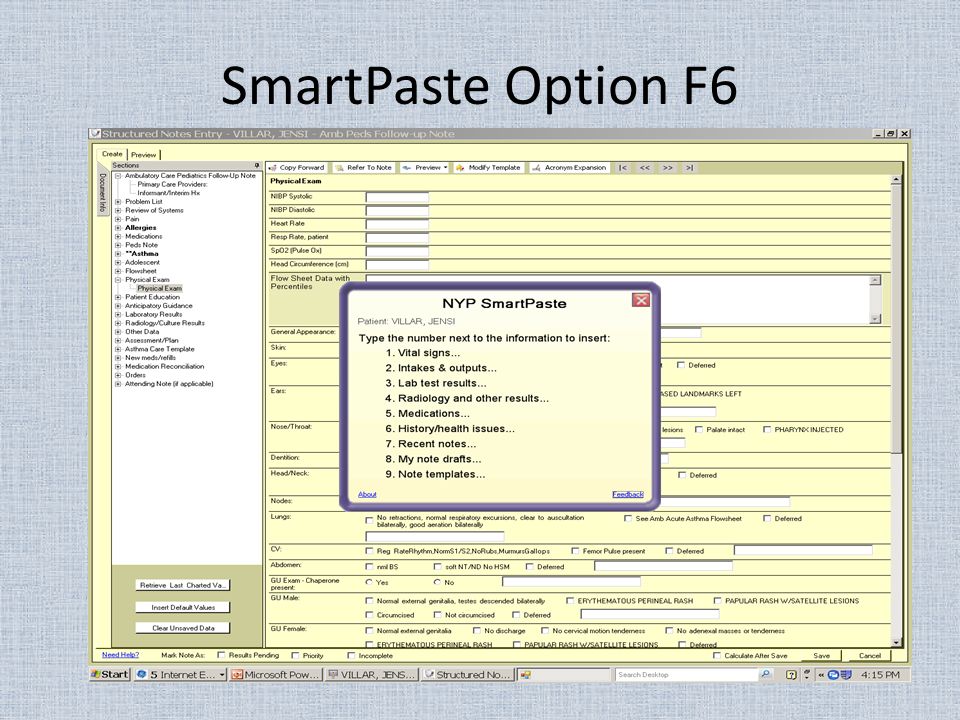Check the Incomplete checkbox

click(351, 655)
